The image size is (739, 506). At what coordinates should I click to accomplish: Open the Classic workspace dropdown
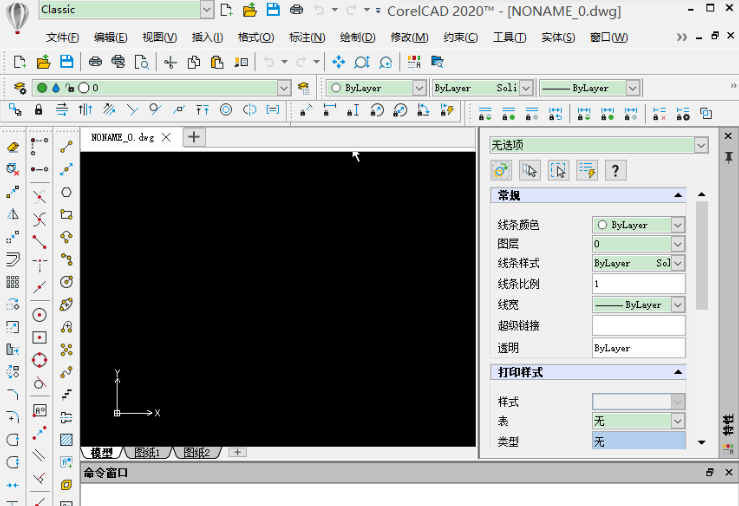(207, 10)
